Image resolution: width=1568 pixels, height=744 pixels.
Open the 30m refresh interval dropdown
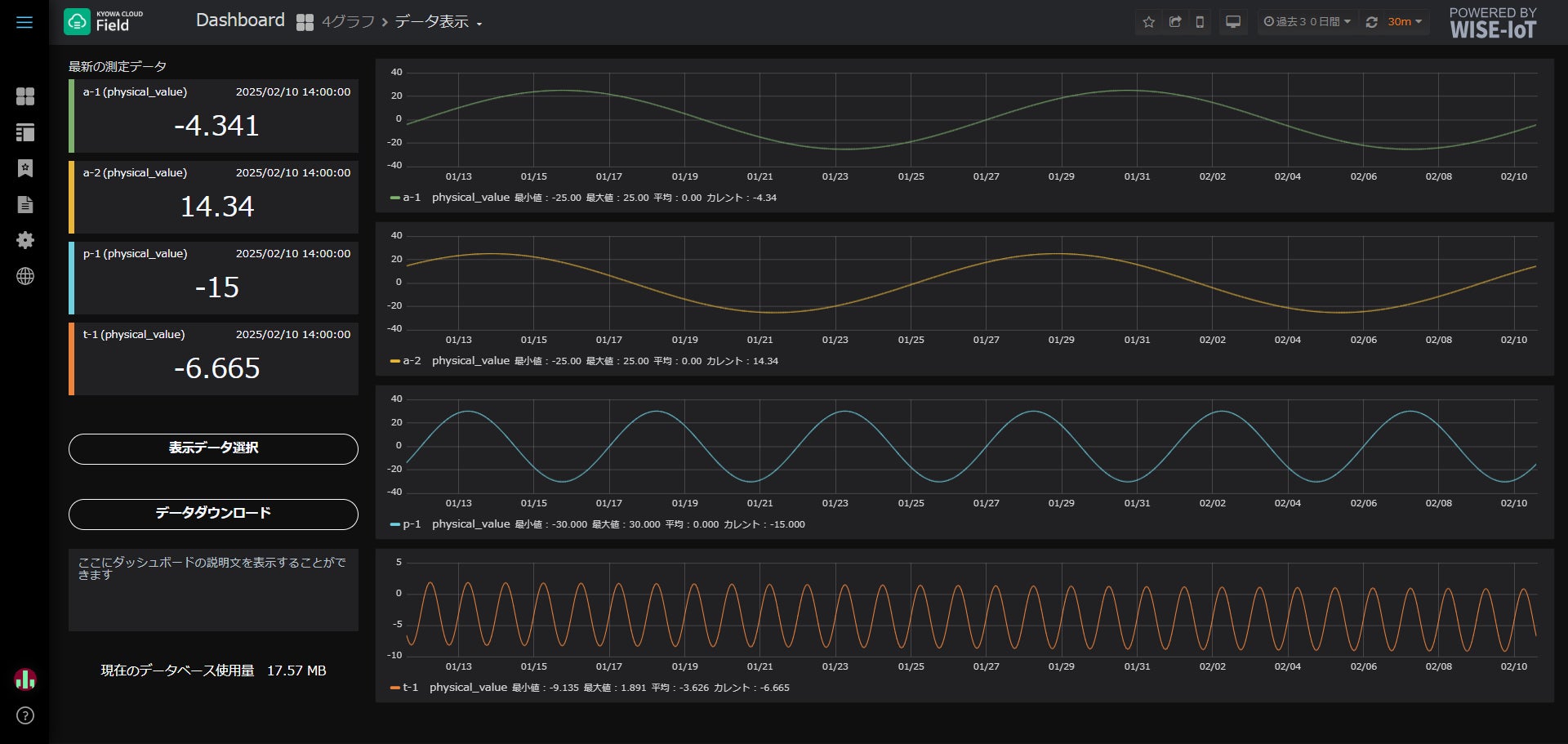pyautogui.click(x=1405, y=22)
